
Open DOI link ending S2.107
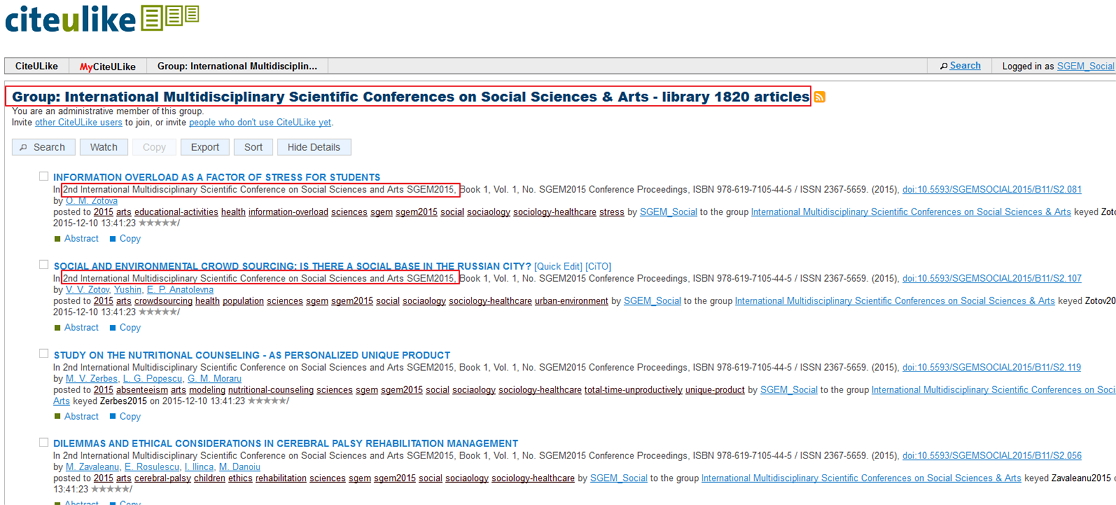[x=991, y=279]
